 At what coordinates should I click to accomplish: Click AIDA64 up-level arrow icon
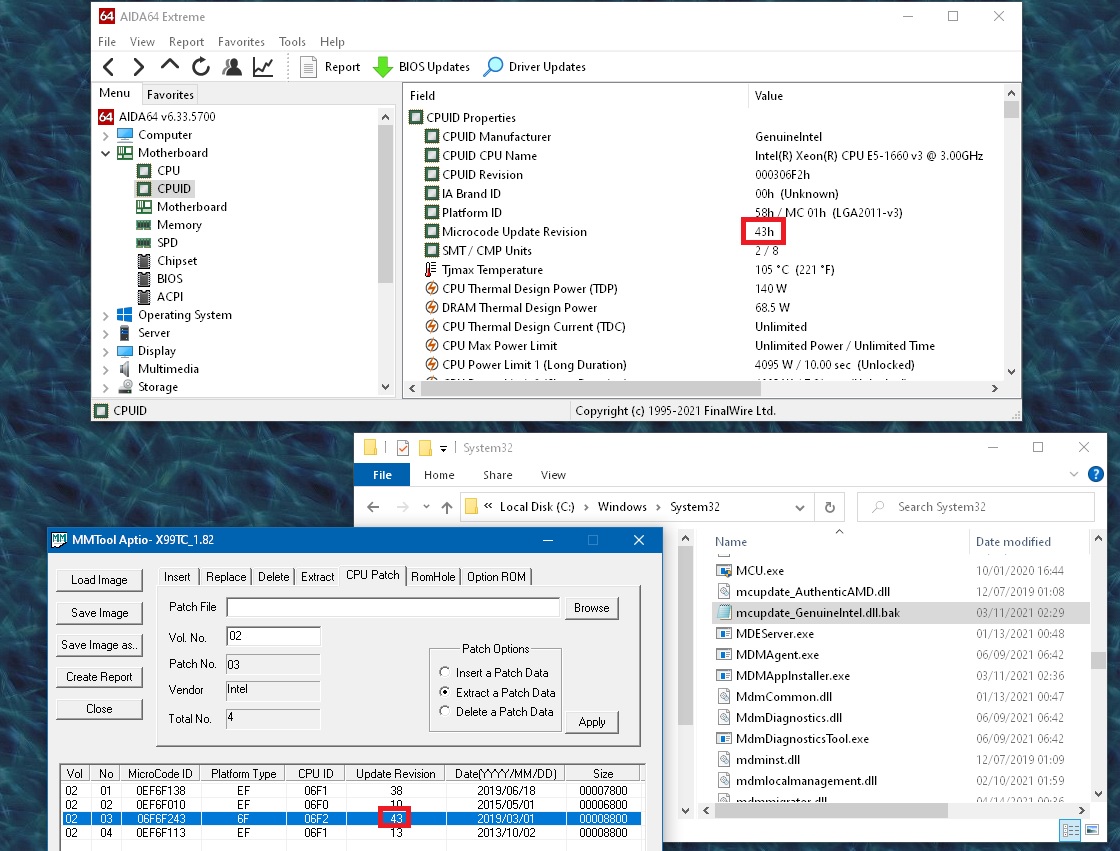(169, 66)
